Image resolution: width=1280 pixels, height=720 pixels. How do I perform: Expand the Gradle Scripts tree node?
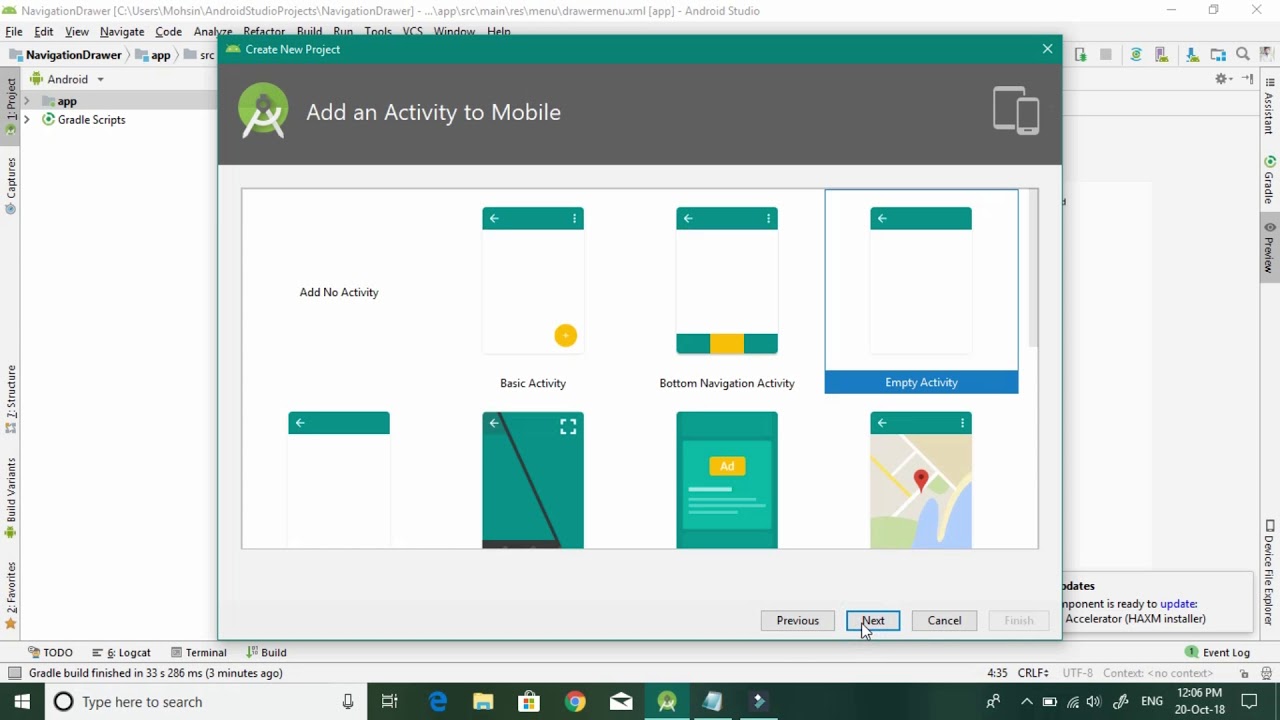[x=27, y=119]
